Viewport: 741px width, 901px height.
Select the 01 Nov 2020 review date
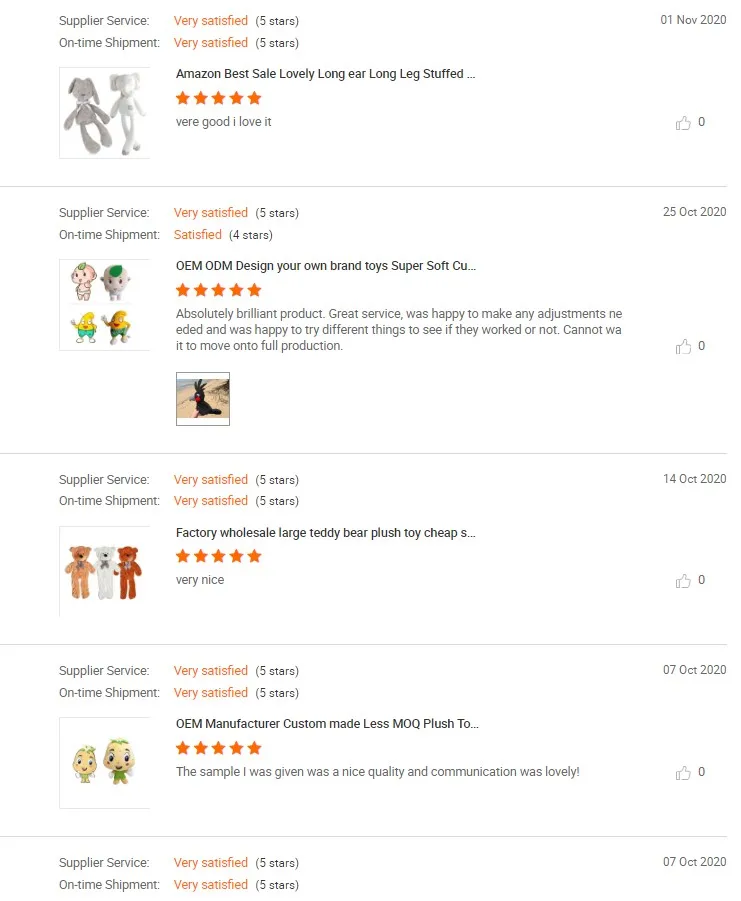point(693,20)
